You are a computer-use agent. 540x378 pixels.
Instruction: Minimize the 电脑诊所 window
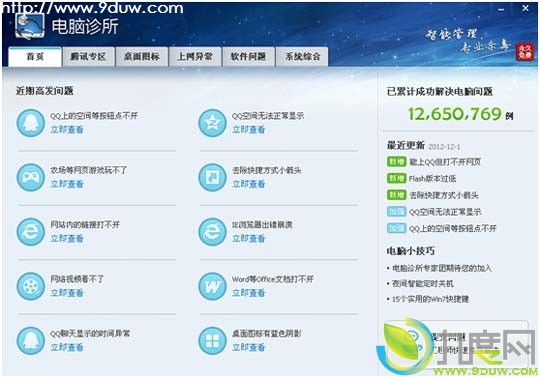(501, 9)
